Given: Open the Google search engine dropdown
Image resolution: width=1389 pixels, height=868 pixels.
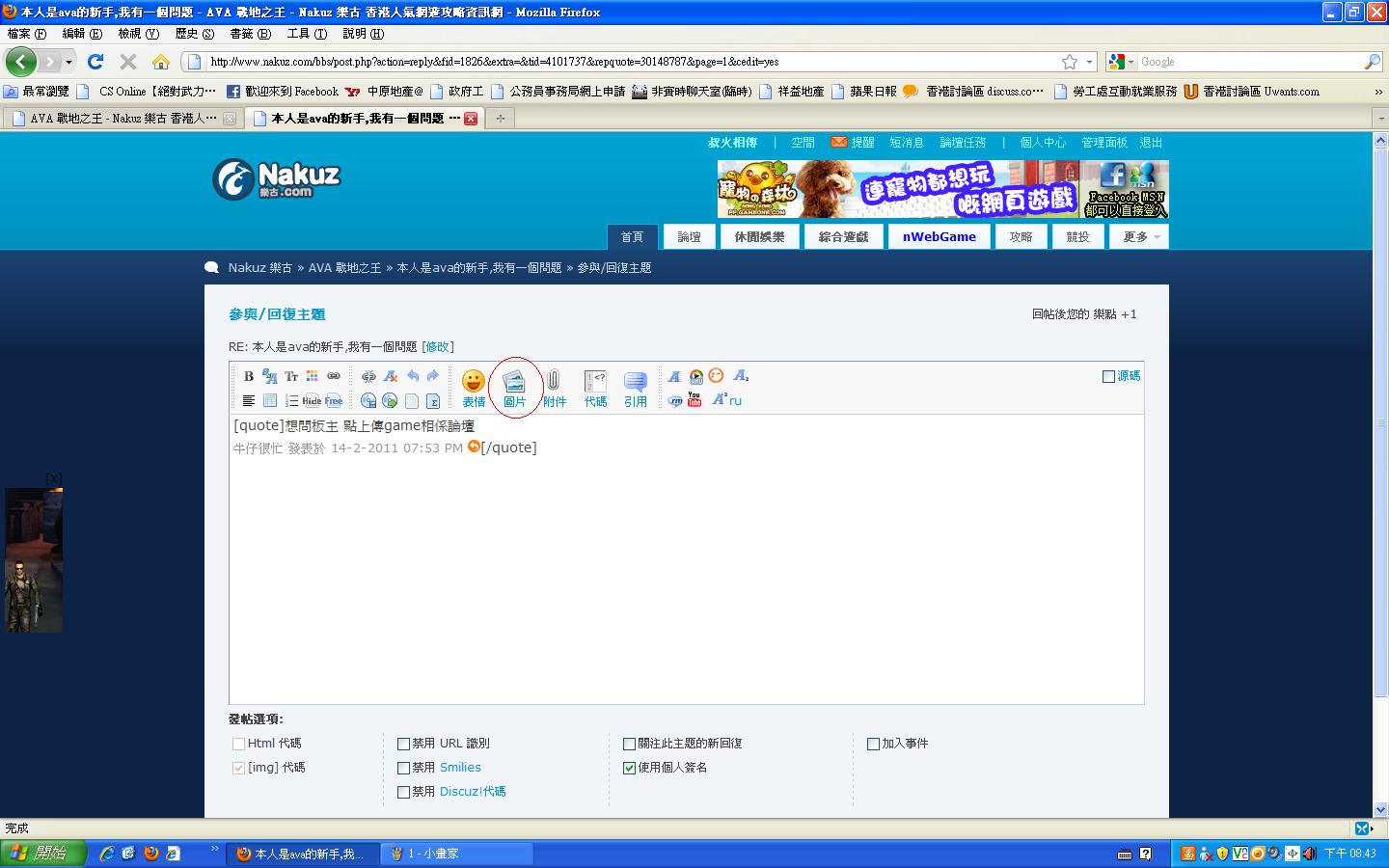Looking at the screenshot, I should [1121, 62].
